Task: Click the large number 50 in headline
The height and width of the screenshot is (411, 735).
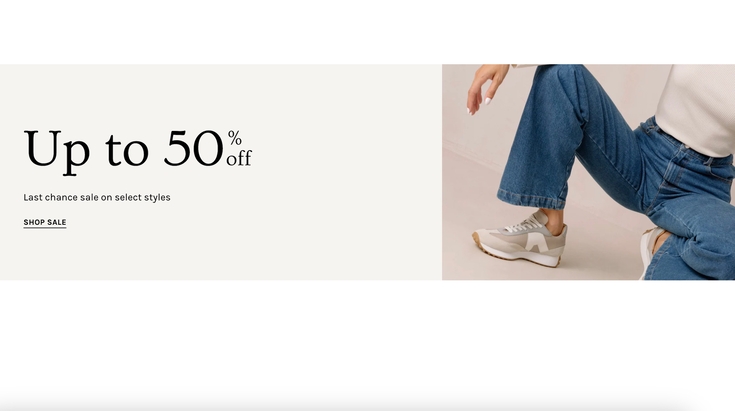Action: (194, 149)
